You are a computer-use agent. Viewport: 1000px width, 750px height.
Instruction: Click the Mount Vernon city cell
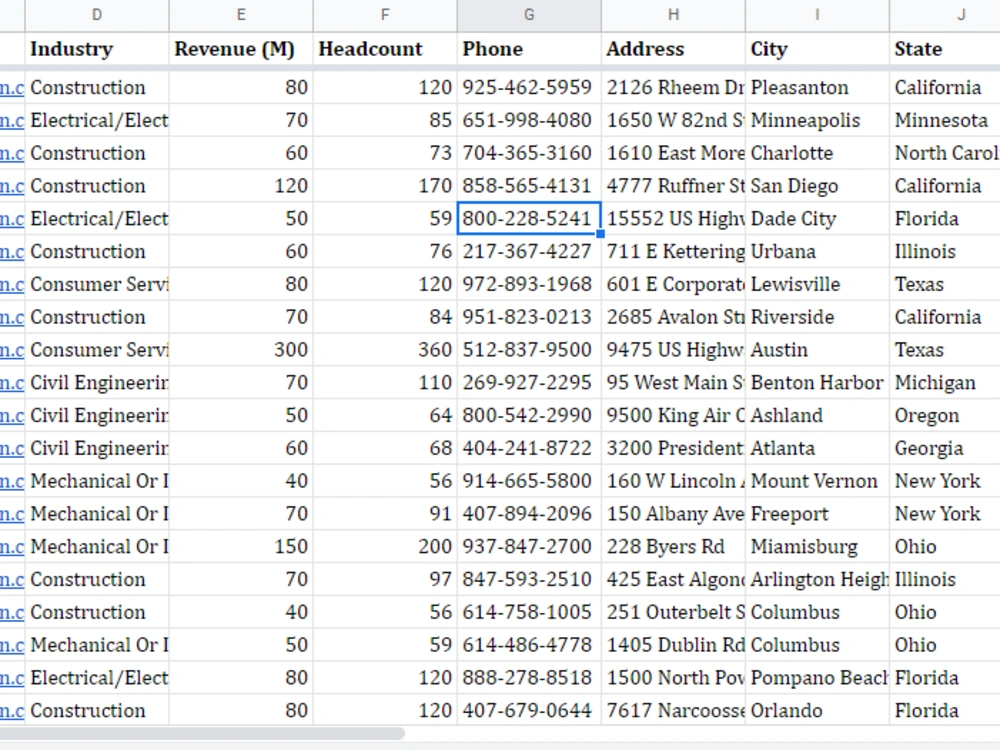817,481
